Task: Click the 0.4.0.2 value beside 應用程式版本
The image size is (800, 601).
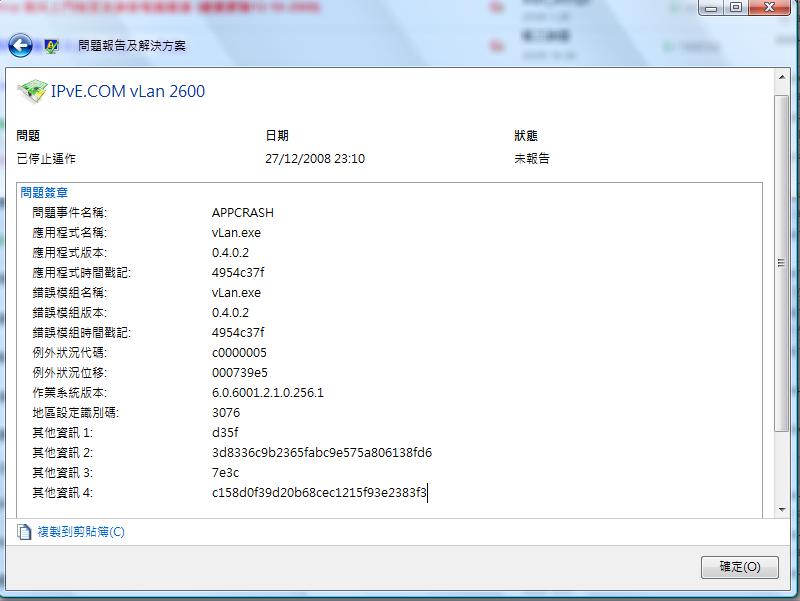Action: pos(230,253)
